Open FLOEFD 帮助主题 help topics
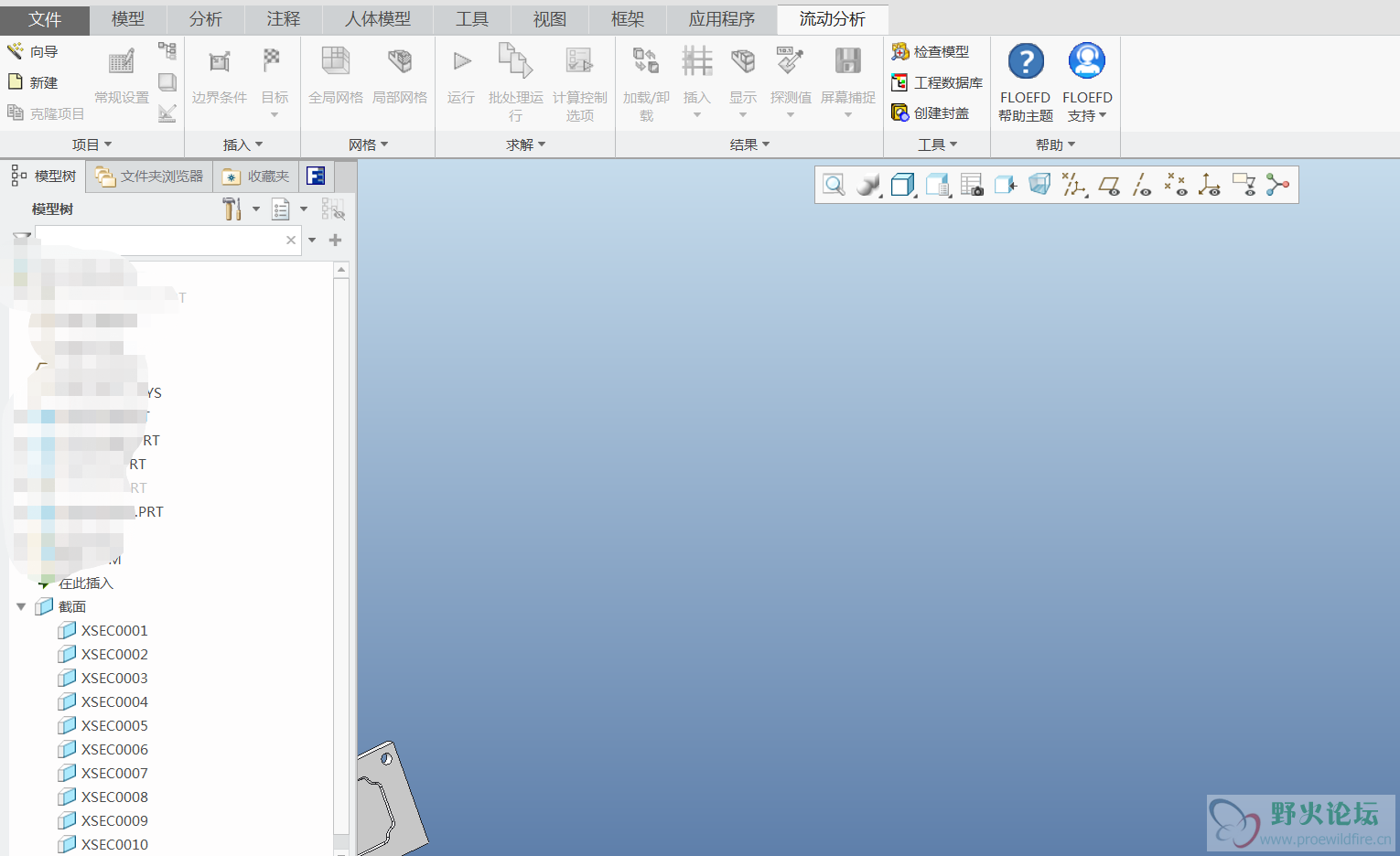 (1026, 82)
